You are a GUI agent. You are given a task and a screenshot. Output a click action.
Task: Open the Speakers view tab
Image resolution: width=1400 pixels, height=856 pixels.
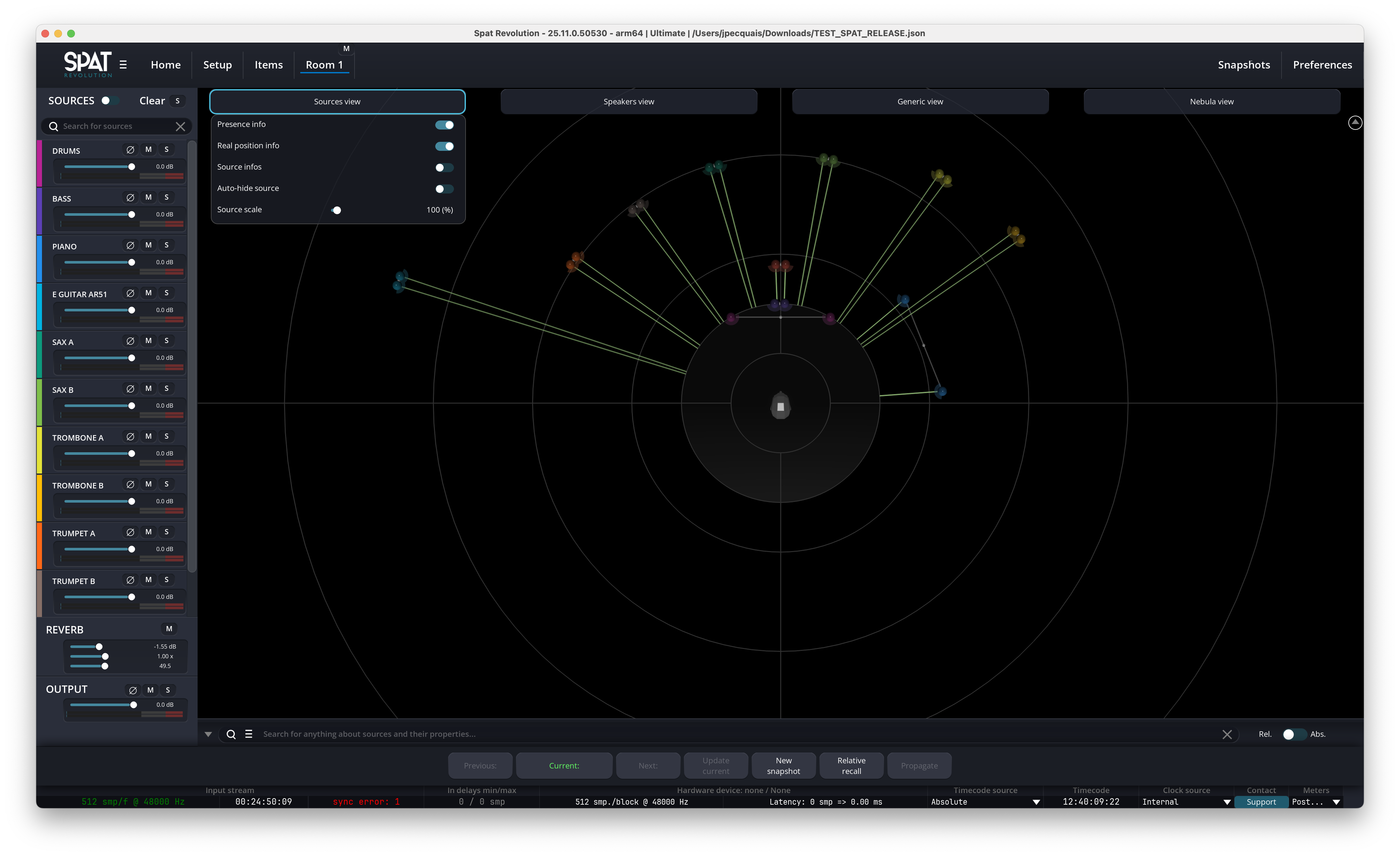pos(628,102)
